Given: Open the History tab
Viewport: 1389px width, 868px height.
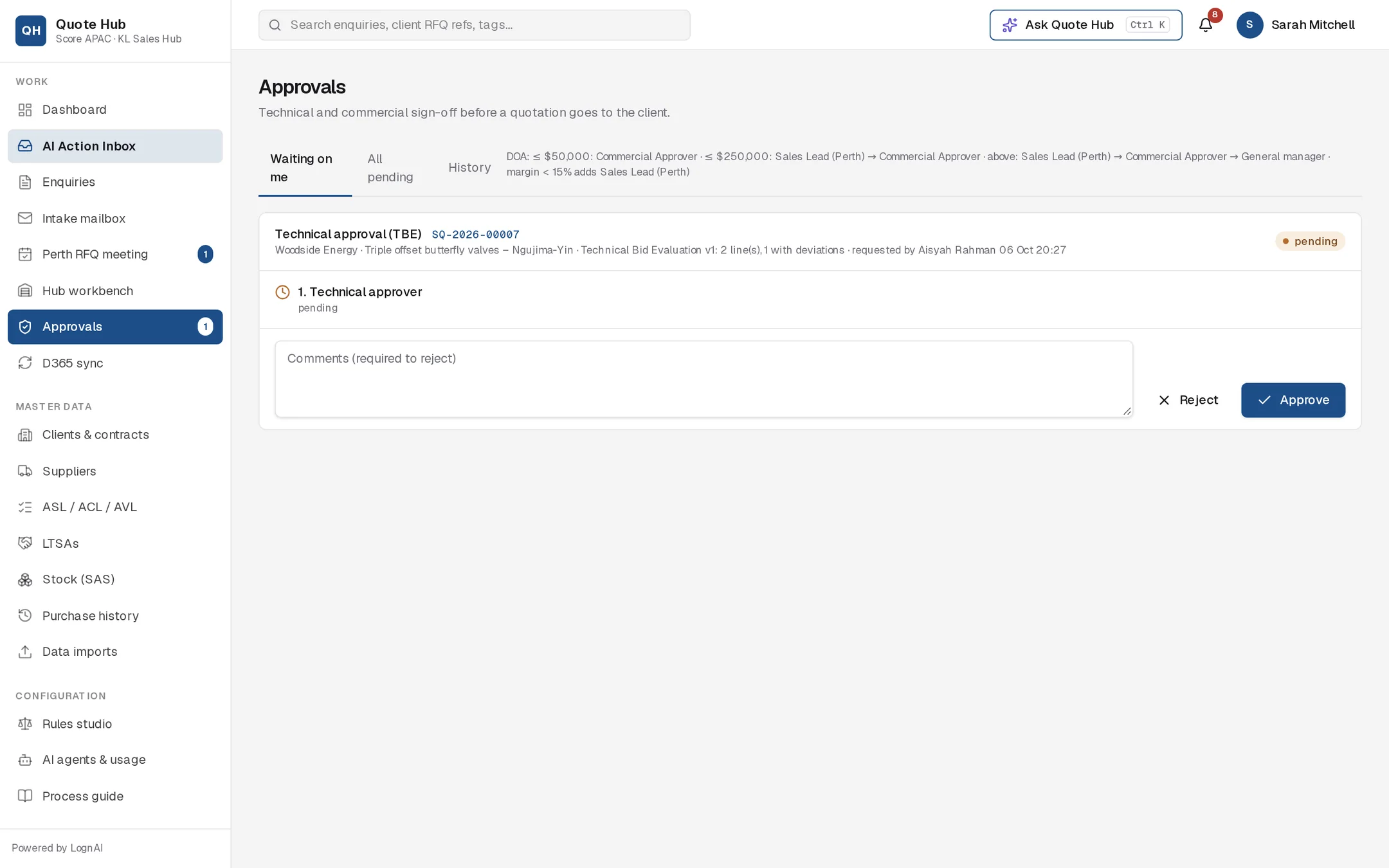Looking at the screenshot, I should [x=469, y=168].
